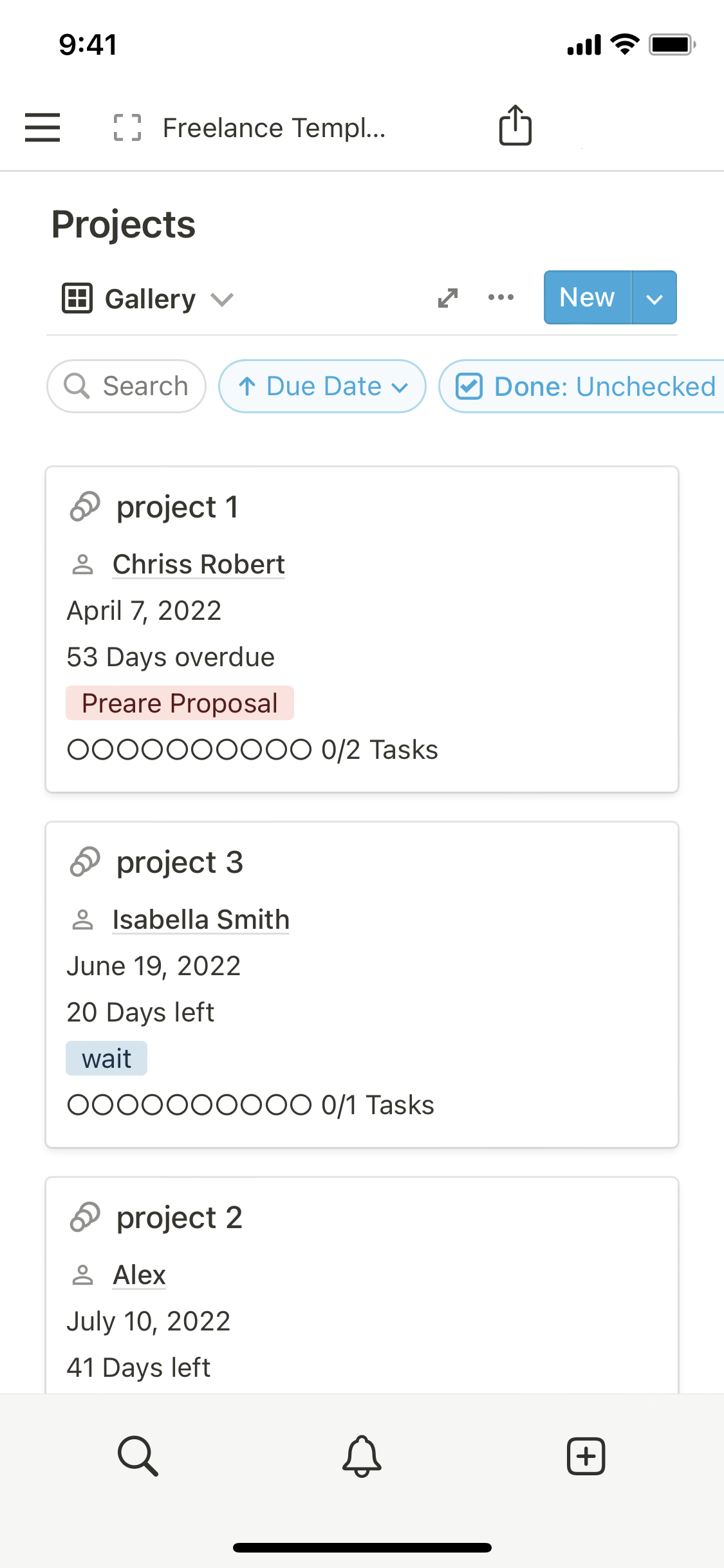Open the Chriss Robert client link

[x=198, y=565]
